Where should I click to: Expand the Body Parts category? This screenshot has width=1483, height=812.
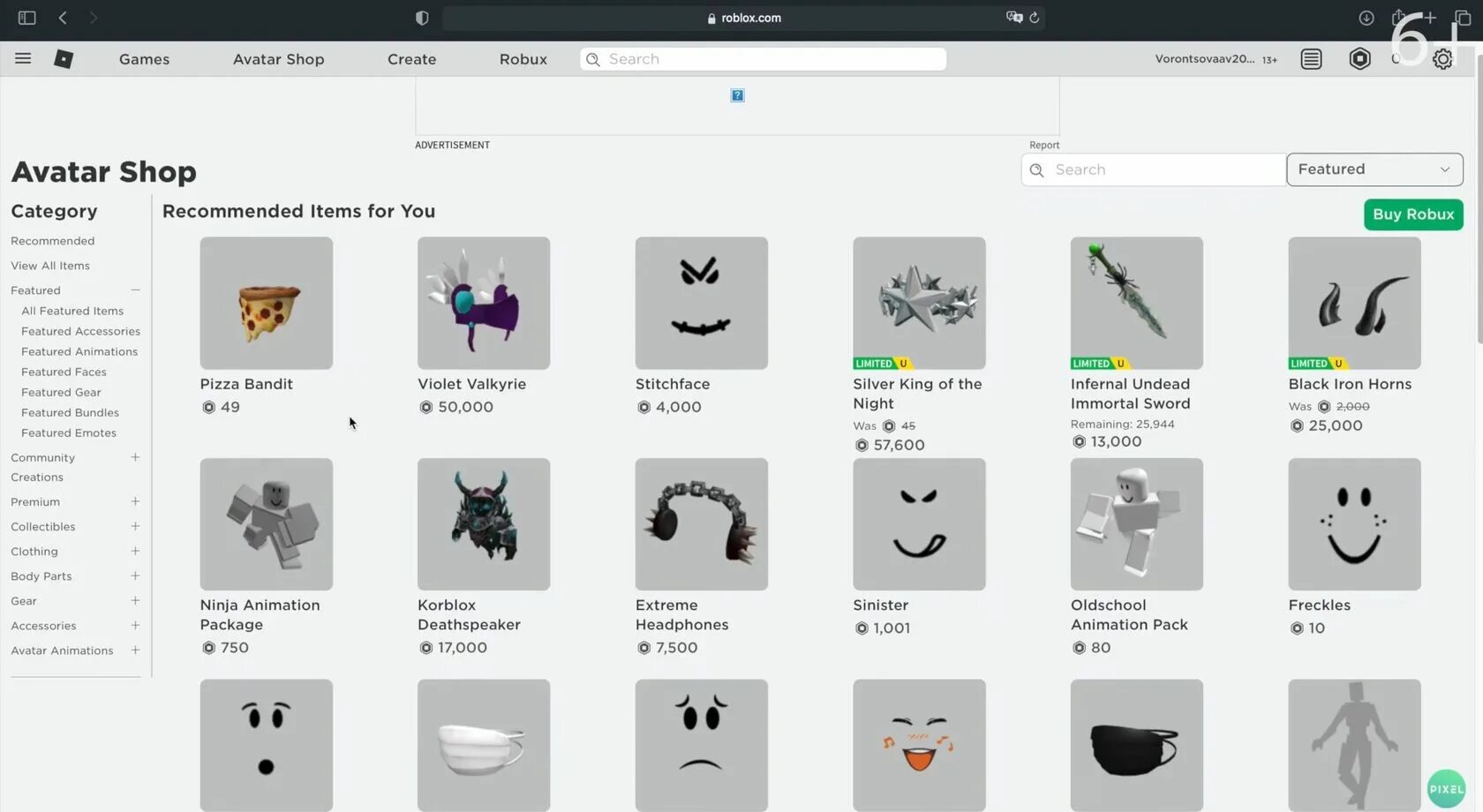[135, 575]
